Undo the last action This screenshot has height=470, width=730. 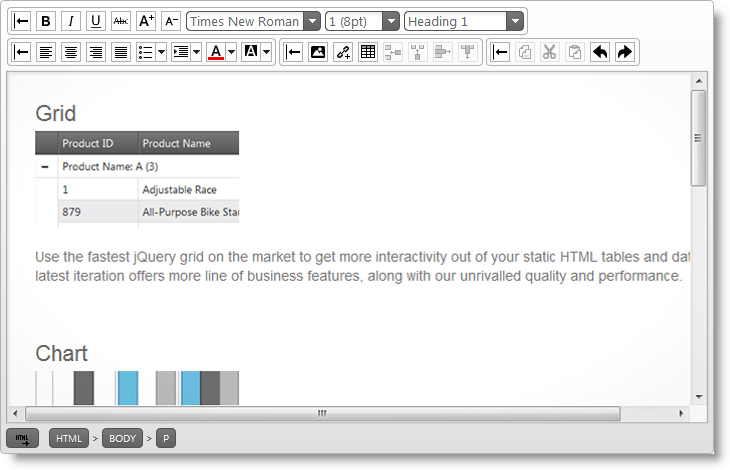point(600,52)
